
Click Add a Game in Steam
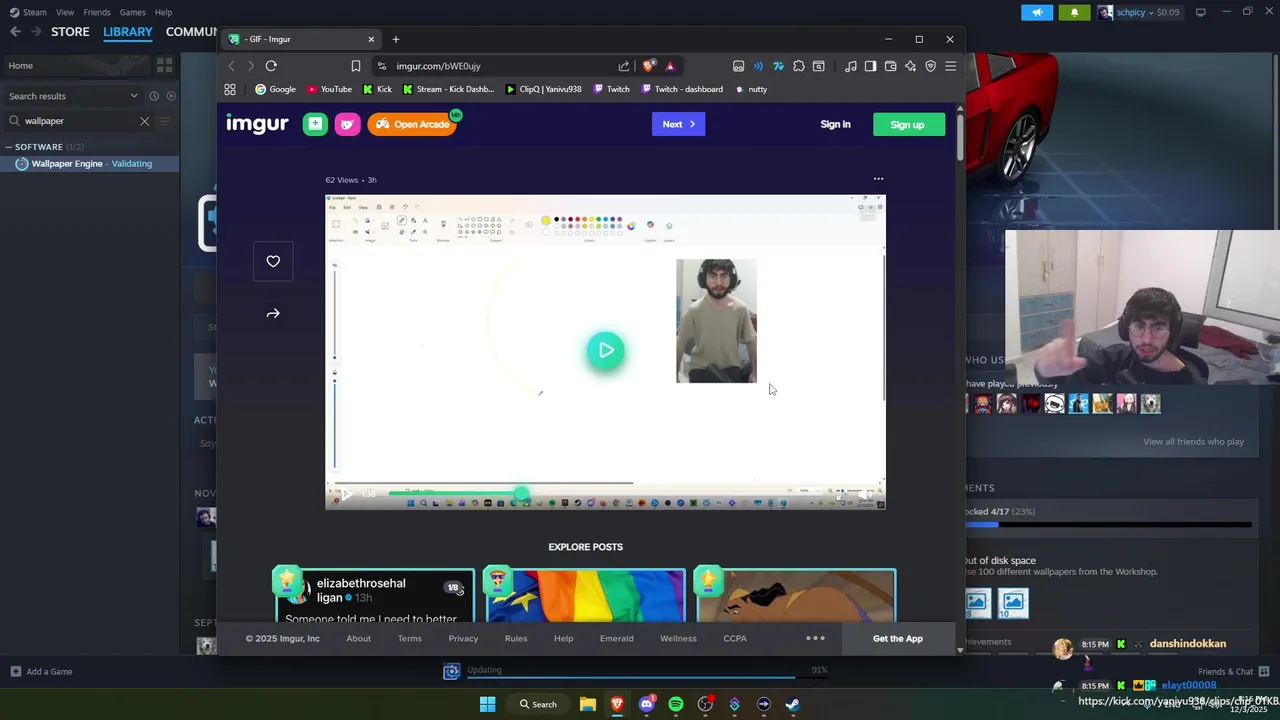click(40, 671)
